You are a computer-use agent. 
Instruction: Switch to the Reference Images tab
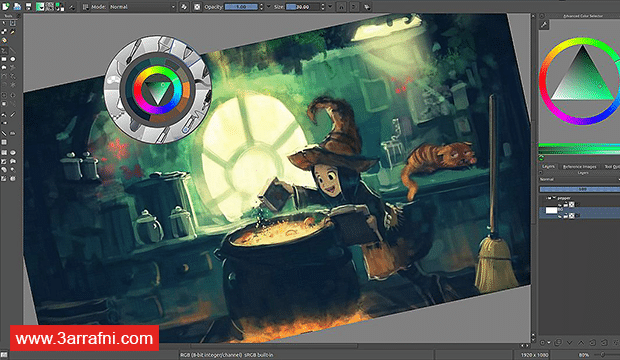[x=580, y=167]
